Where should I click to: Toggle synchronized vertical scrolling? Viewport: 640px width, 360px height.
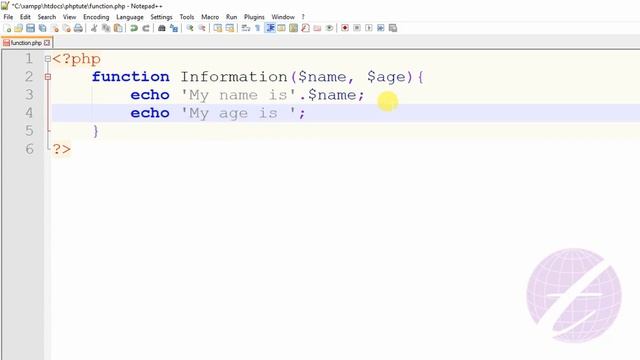218,28
